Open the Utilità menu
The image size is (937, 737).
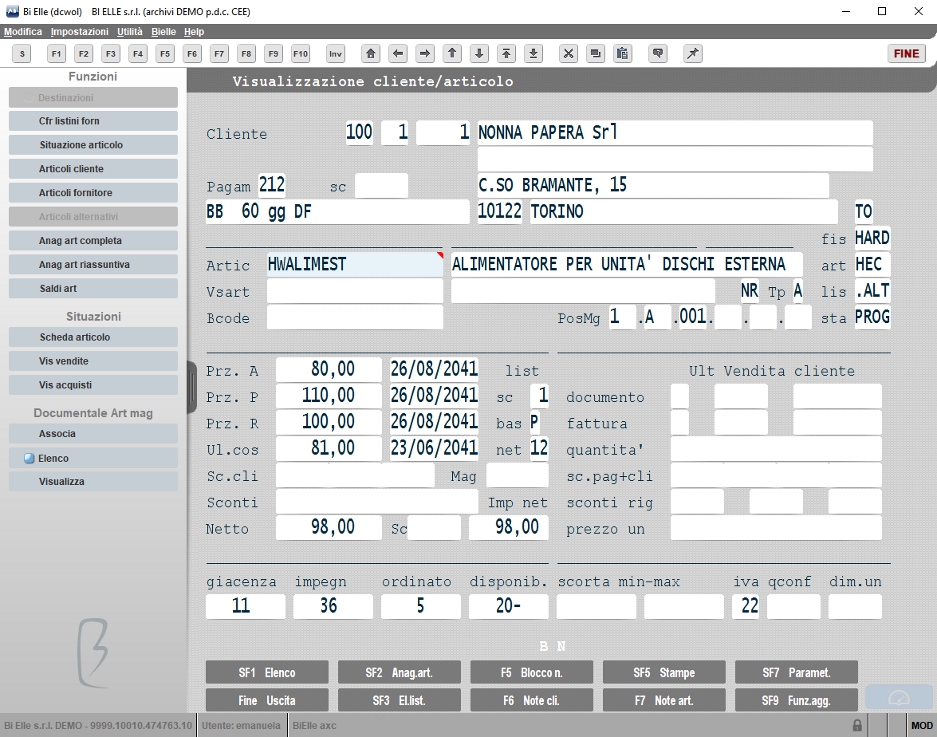(x=130, y=32)
